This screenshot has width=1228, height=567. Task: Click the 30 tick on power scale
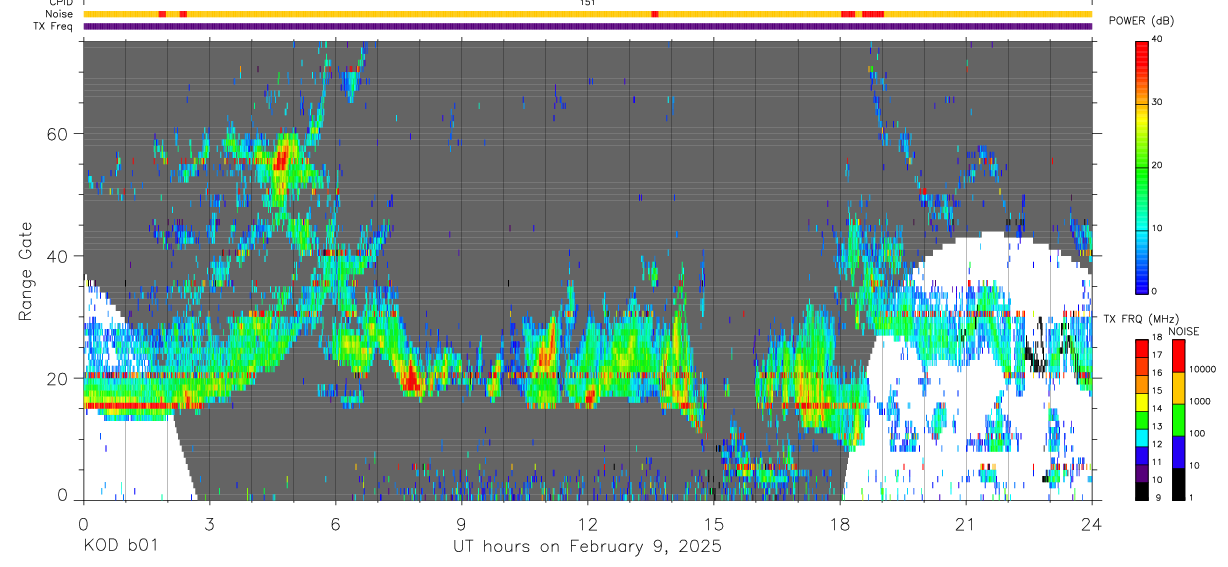point(1158,103)
